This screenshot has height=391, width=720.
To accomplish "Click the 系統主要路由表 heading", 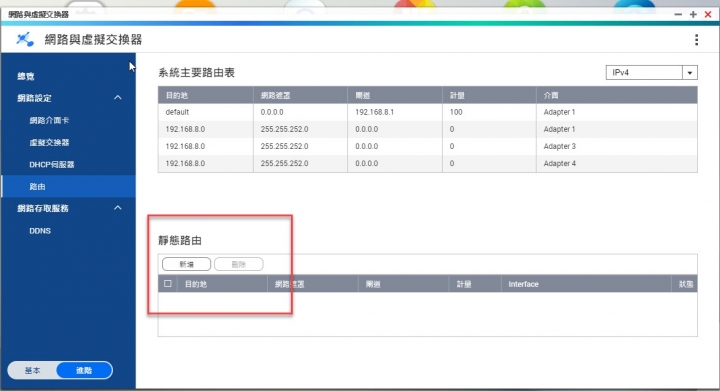I will (x=197, y=73).
